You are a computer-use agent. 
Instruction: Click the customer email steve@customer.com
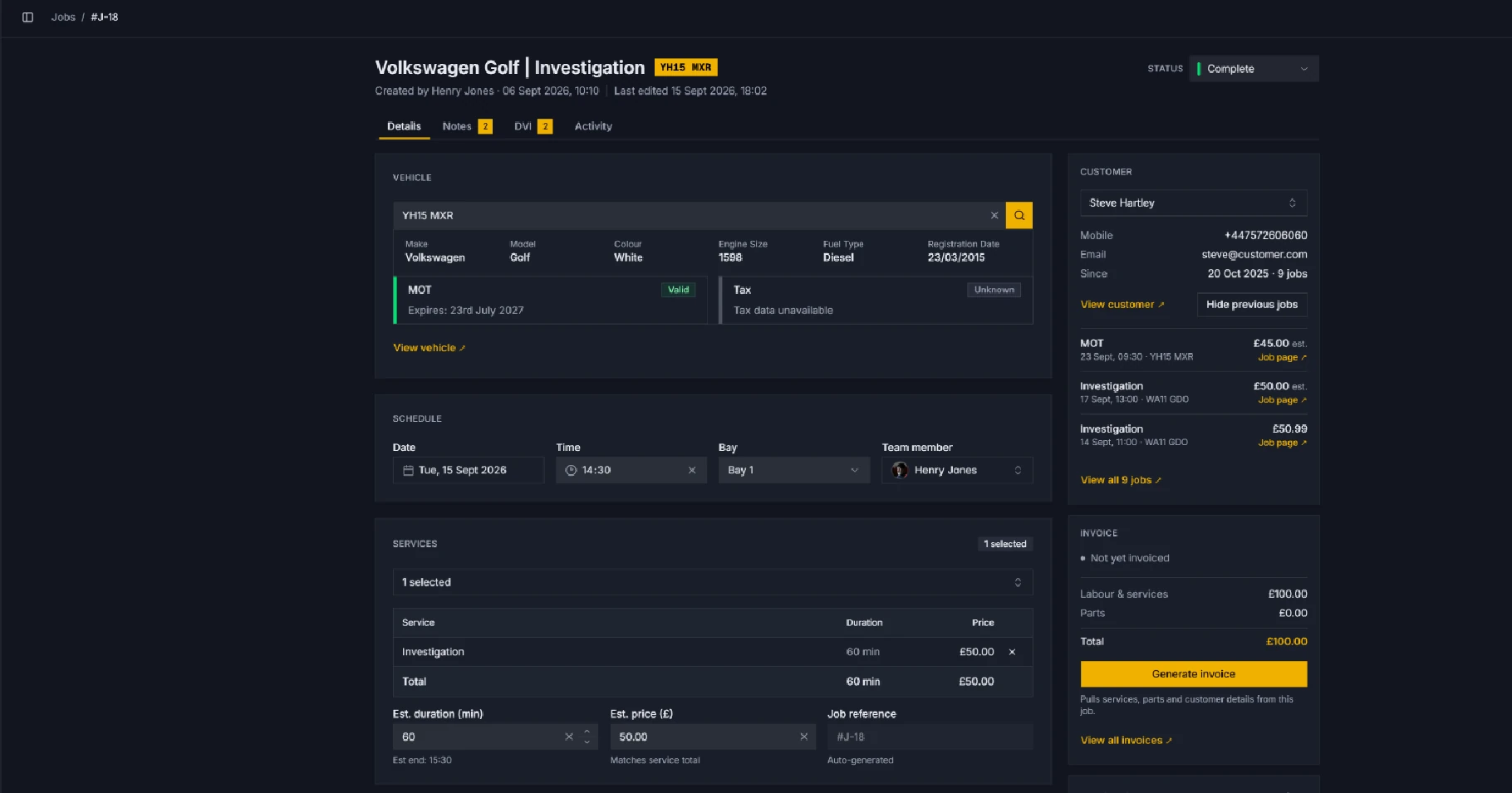(1254, 255)
